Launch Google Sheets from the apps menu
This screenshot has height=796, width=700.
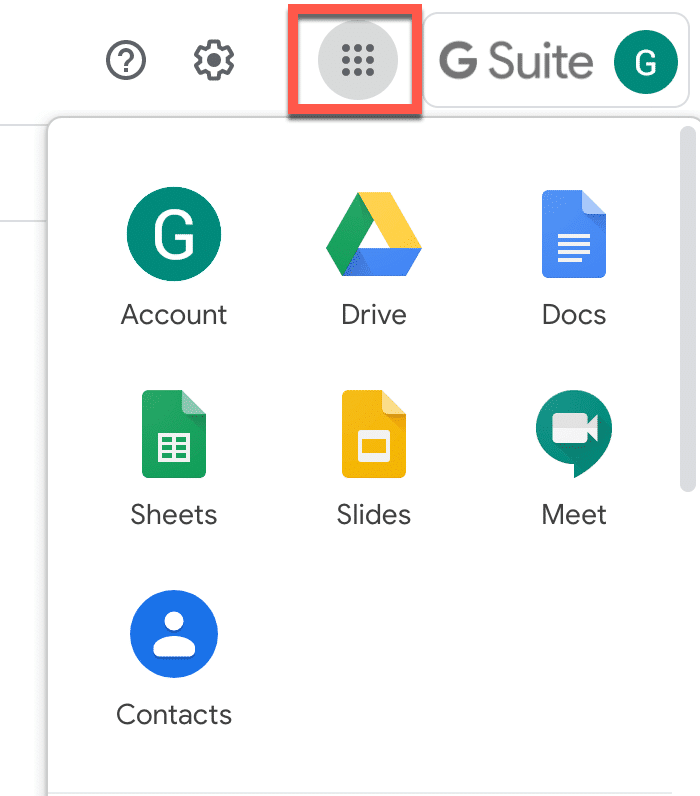tap(174, 434)
